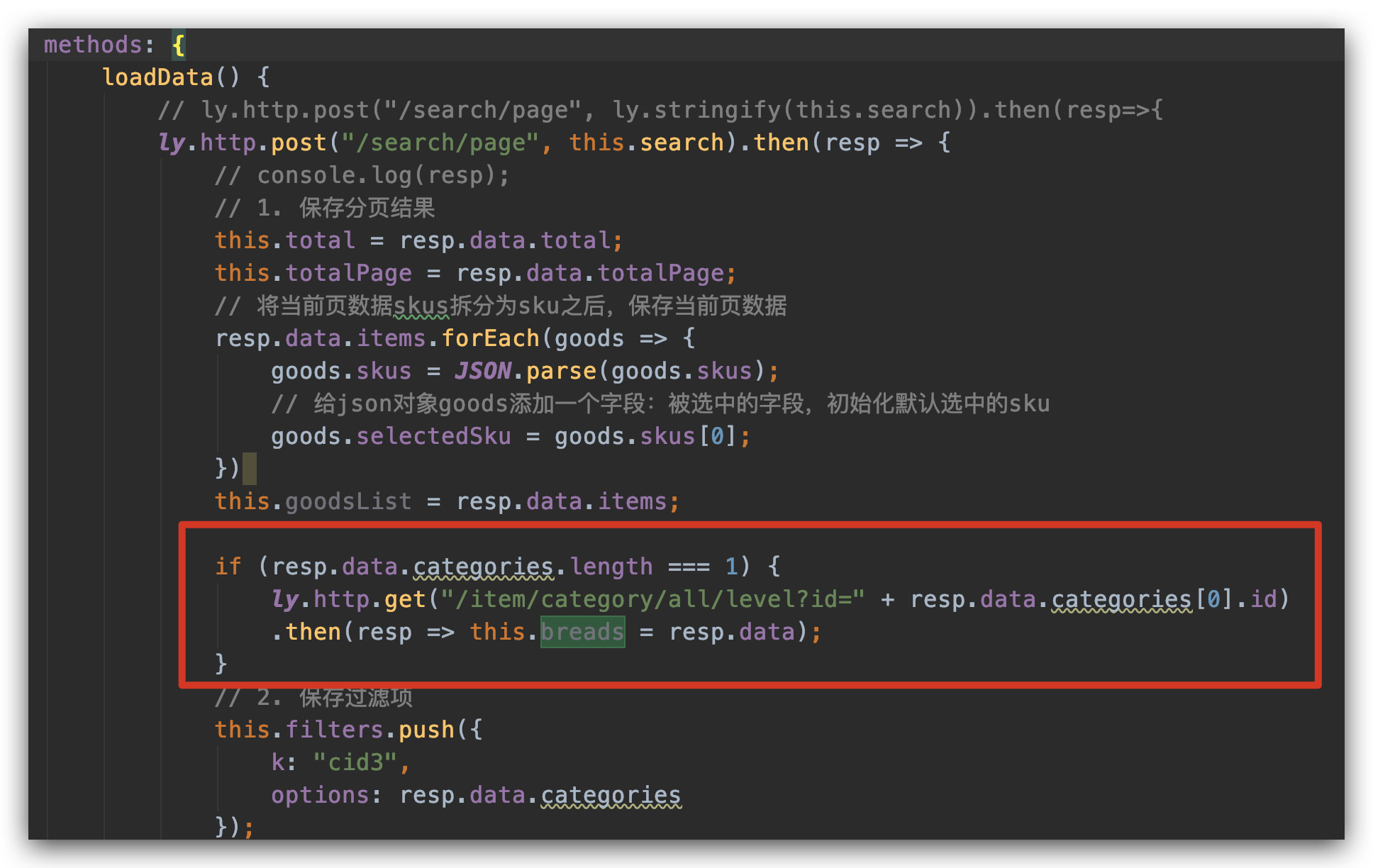Screen dimensions: 1373x868
Task: Click the 'push' method on this.filters
Action: (x=426, y=730)
